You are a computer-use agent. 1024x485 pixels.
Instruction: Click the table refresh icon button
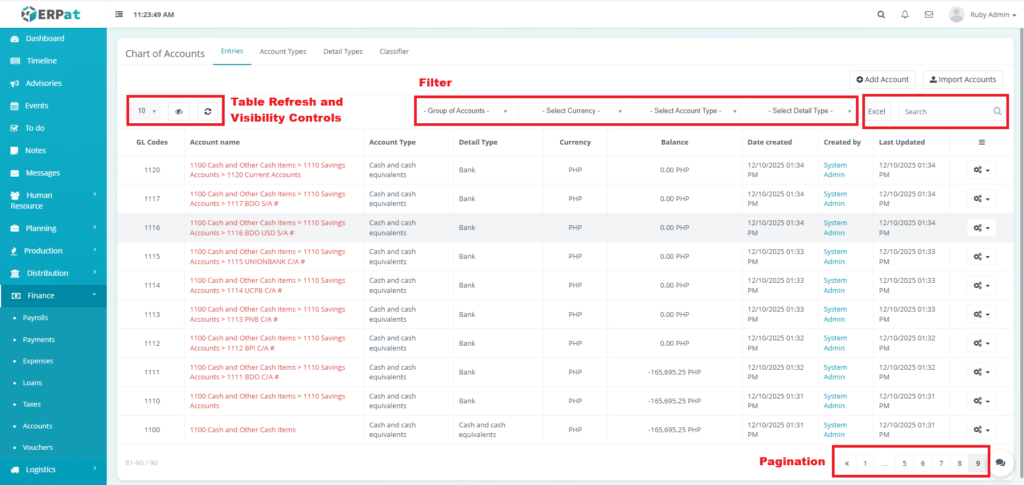(208, 111)
